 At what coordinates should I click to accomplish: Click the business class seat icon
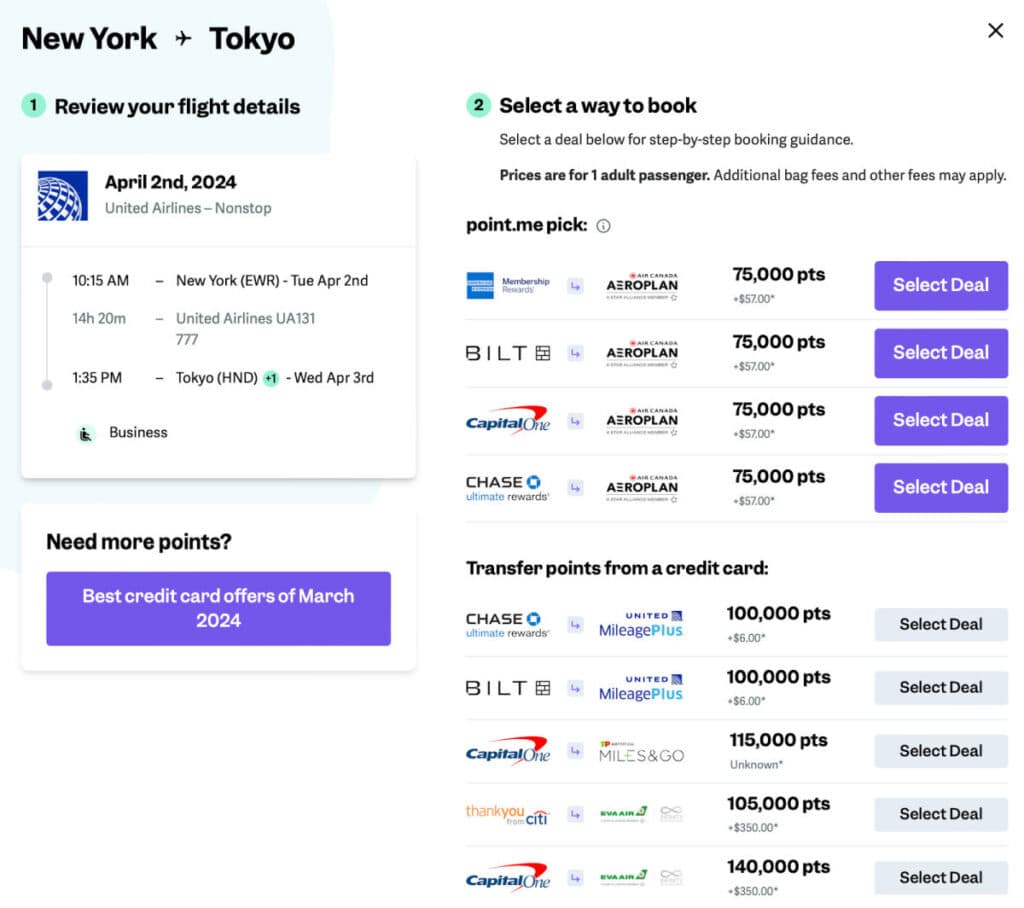tap(86, 433)
